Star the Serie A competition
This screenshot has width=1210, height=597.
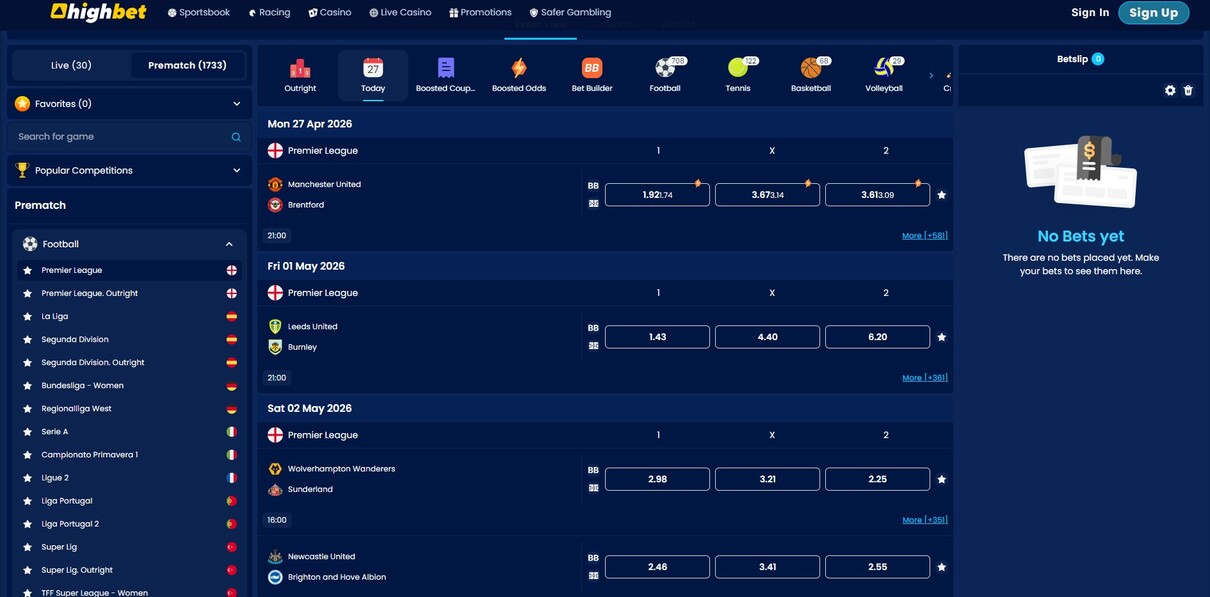coord(27,432)
